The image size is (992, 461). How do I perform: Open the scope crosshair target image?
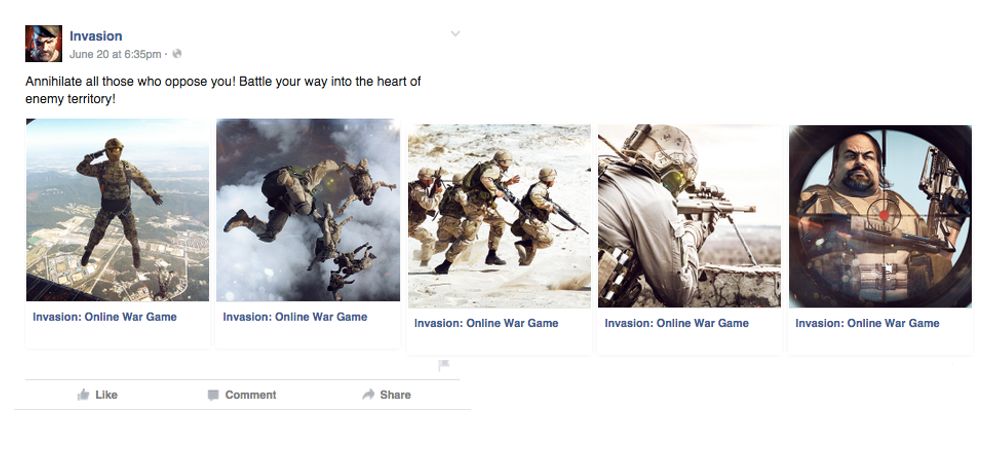tap(880, 216)
